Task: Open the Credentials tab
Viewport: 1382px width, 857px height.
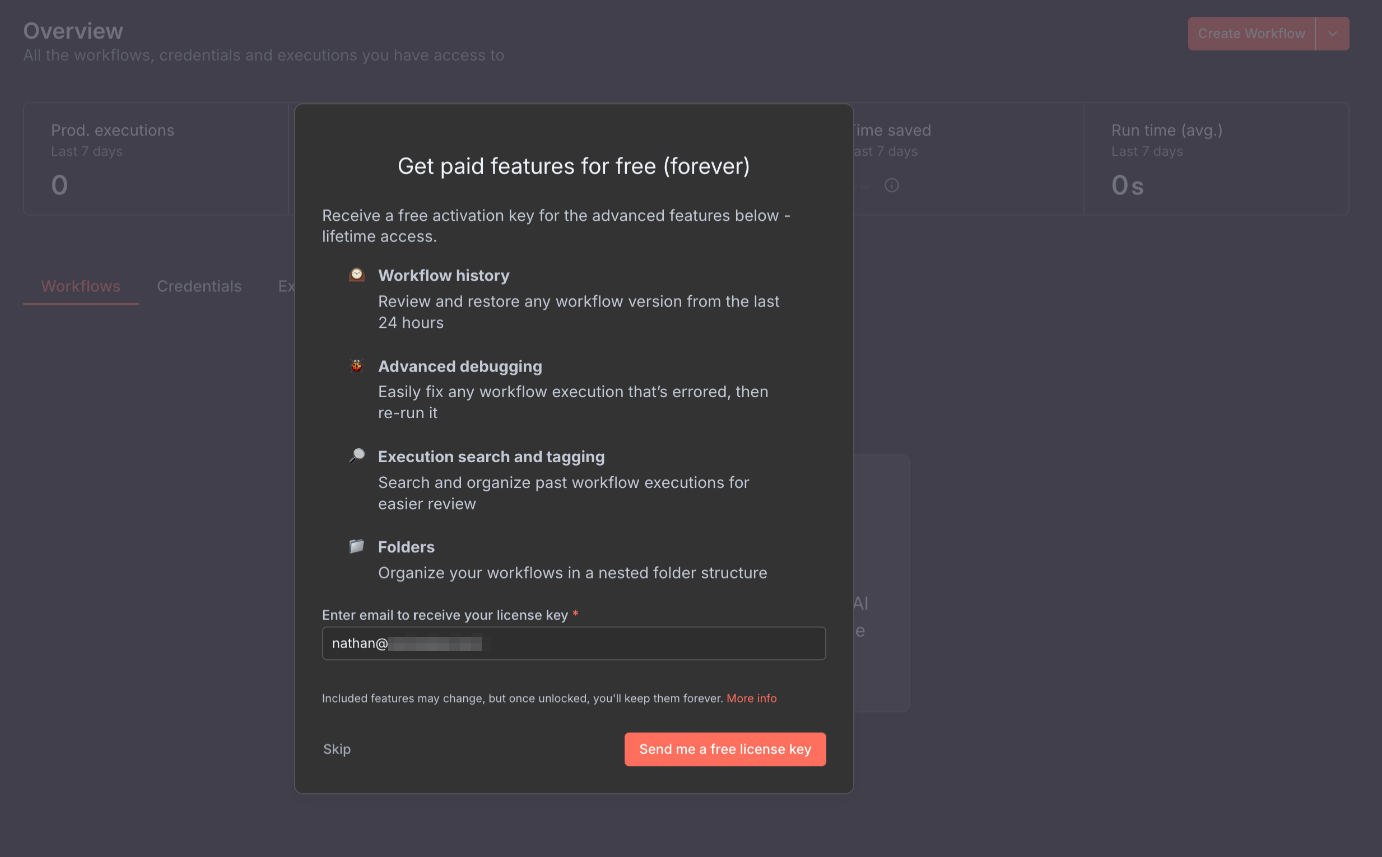Action: click(x=199, y=286)
